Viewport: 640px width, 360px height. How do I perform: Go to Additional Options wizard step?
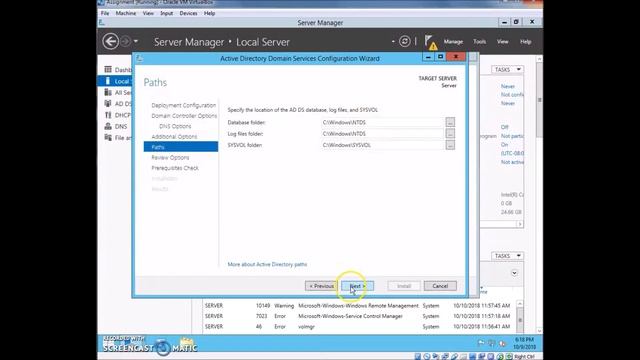(x=174, y=137)
